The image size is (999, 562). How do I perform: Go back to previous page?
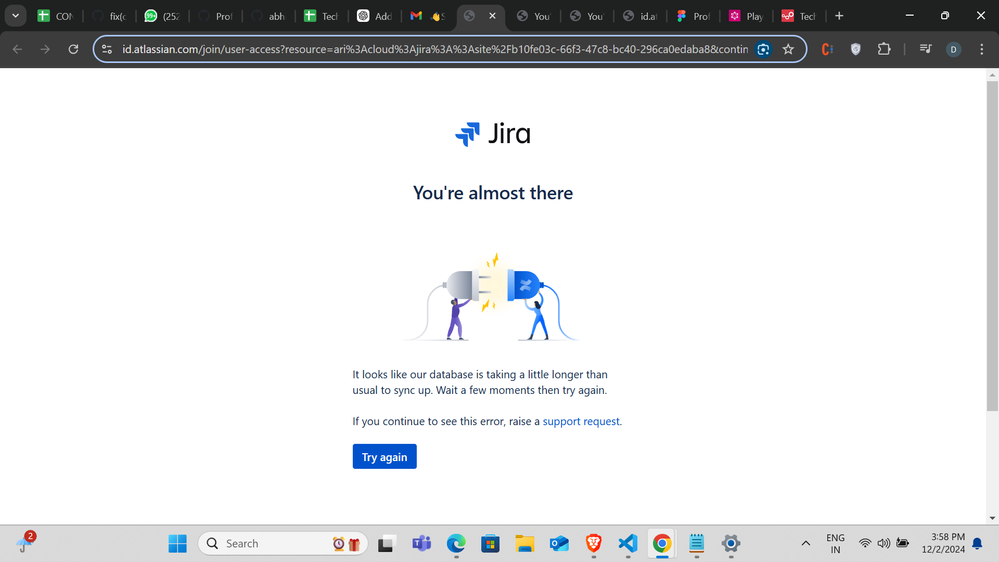click(x=17, y=49)
